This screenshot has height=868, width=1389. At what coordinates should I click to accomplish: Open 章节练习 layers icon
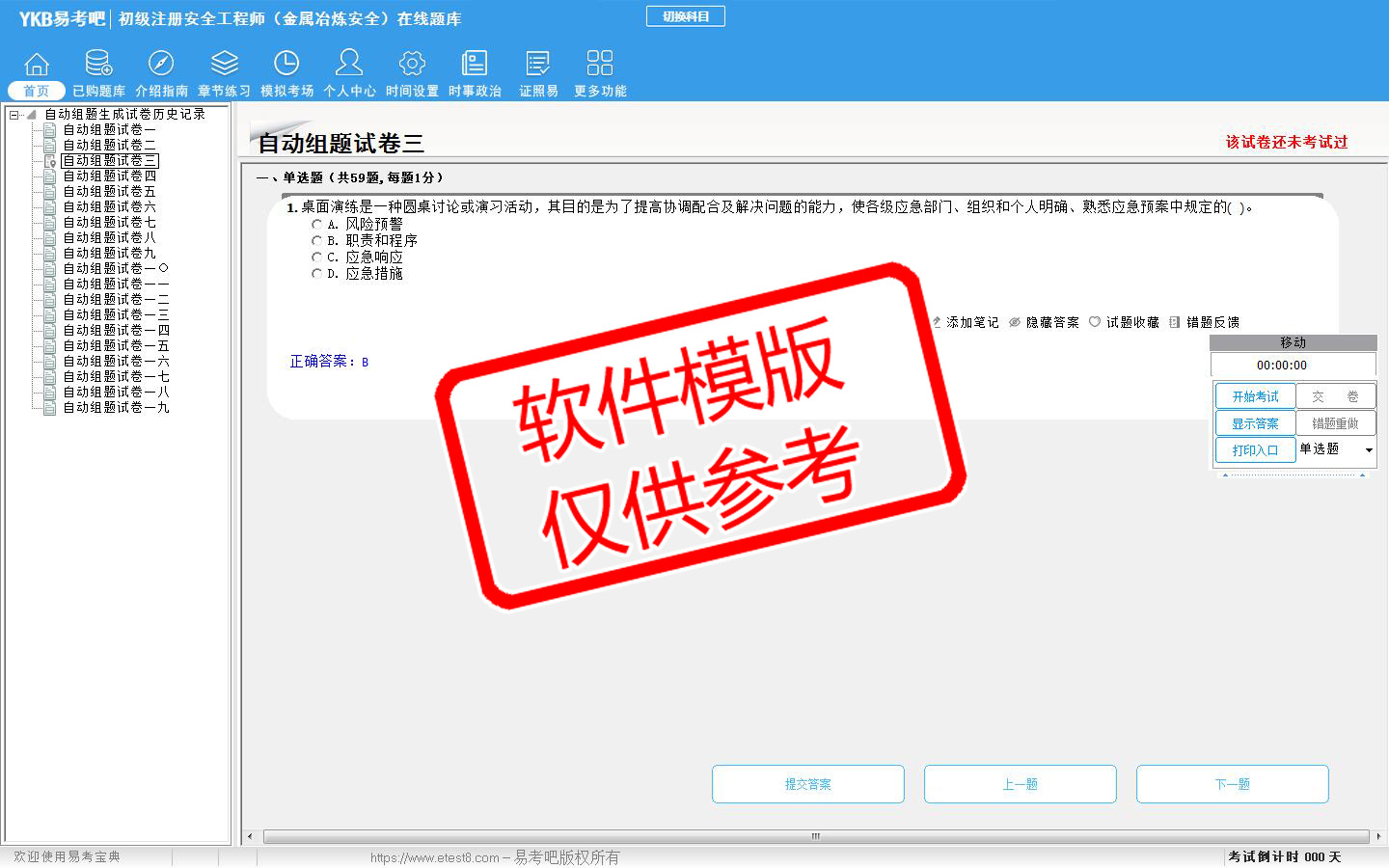pos(224,64)
